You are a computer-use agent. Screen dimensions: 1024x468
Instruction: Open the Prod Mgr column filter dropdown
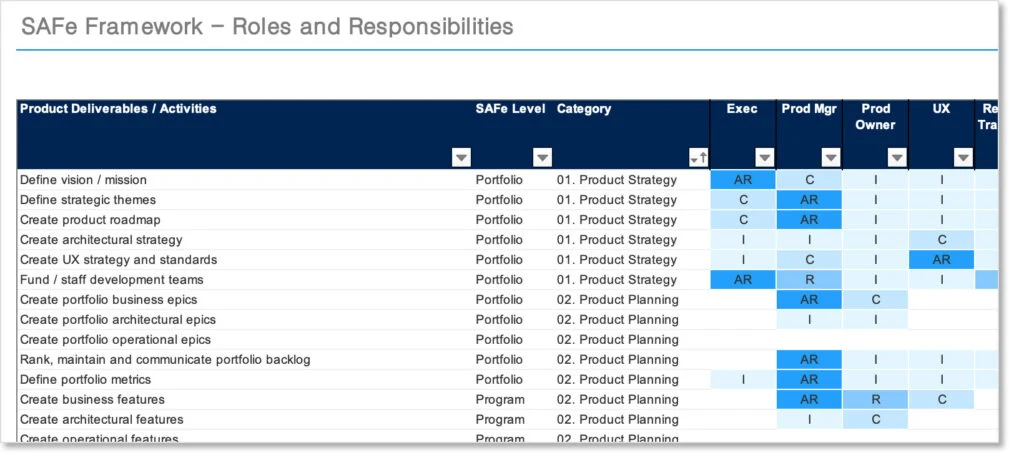tap(831, 157)
